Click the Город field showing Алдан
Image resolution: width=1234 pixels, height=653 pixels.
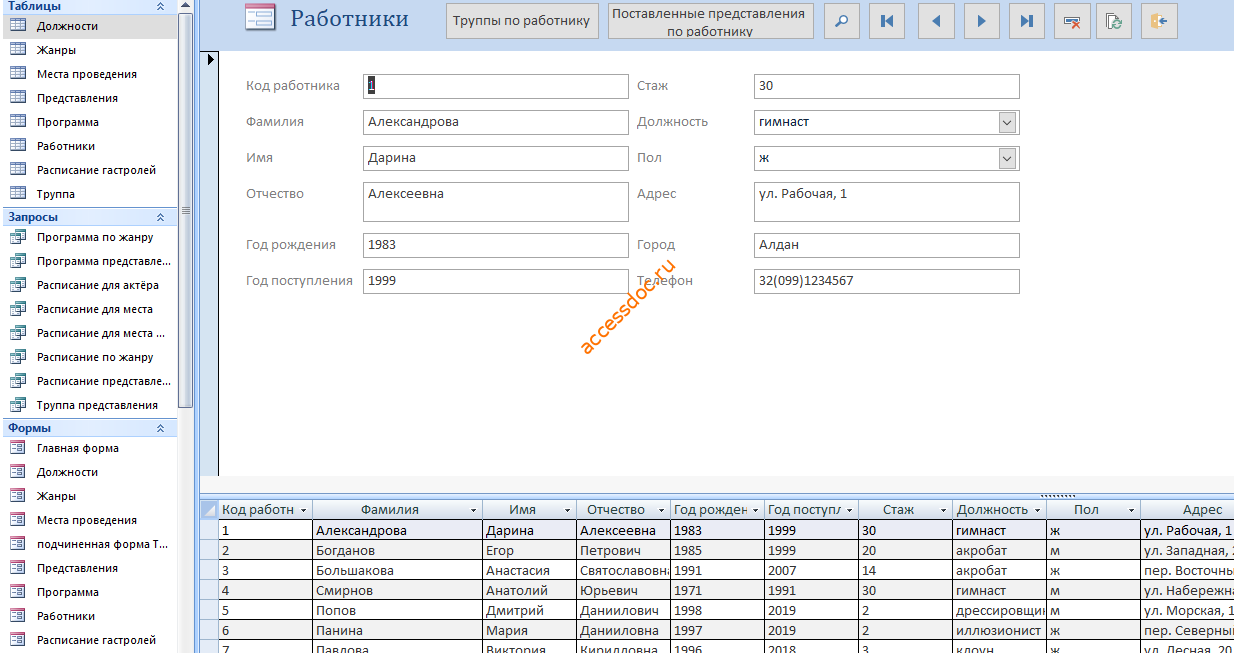point(887,245)
